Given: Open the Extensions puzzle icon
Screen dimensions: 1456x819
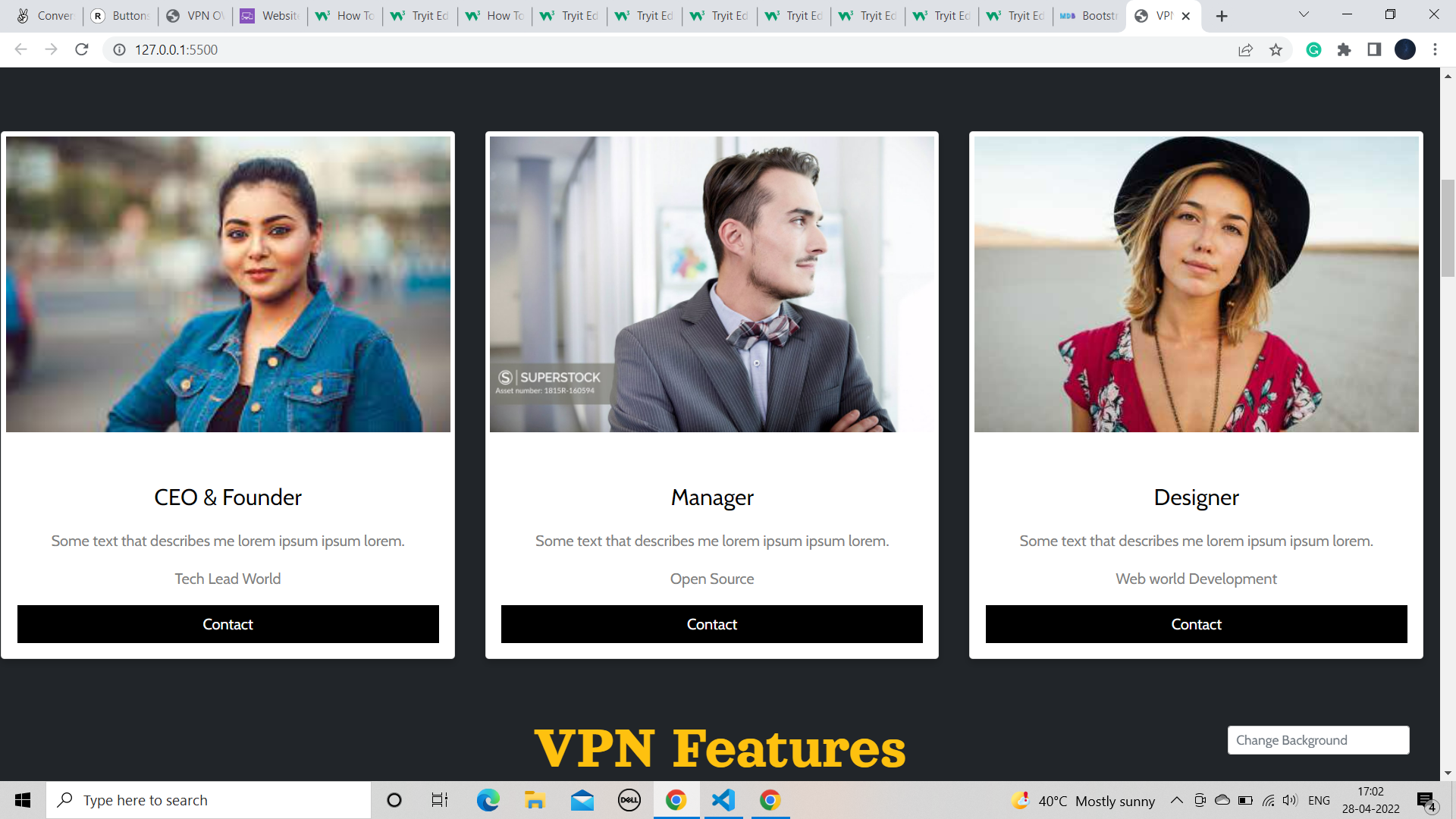Looking at the screenshot, I should tap(1344, 49).
